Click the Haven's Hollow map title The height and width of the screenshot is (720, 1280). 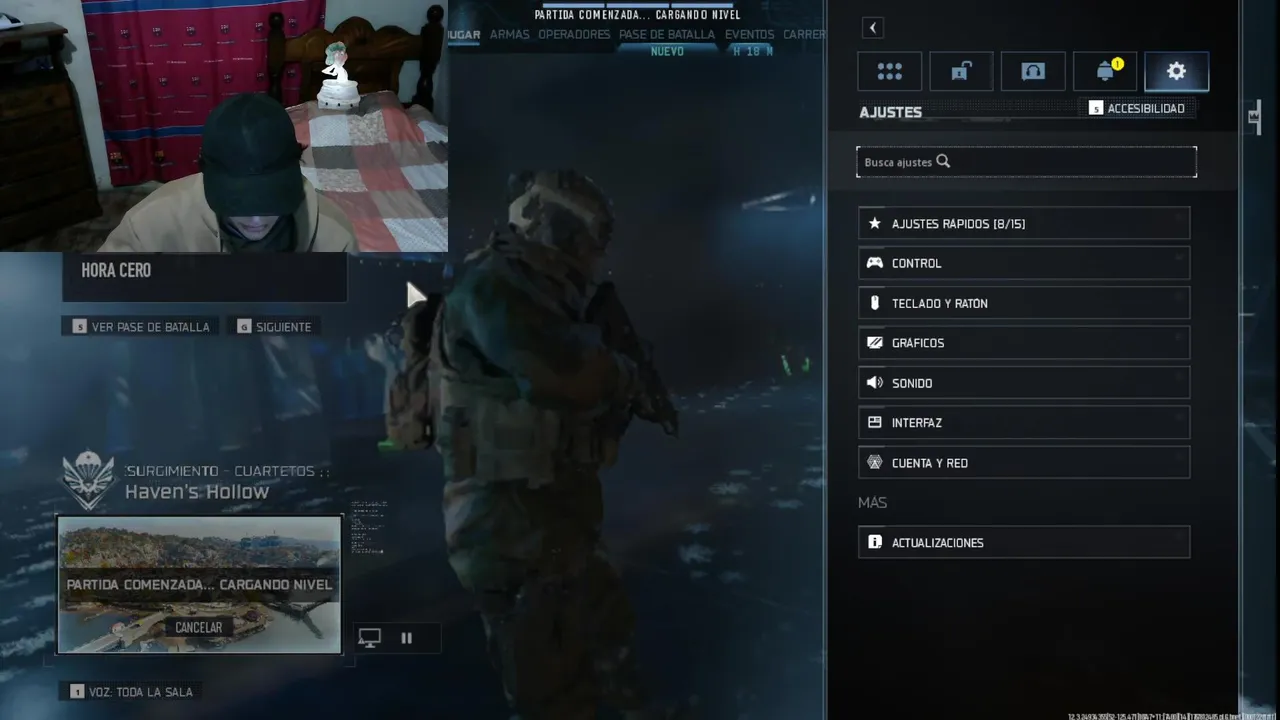click(197, 492)
